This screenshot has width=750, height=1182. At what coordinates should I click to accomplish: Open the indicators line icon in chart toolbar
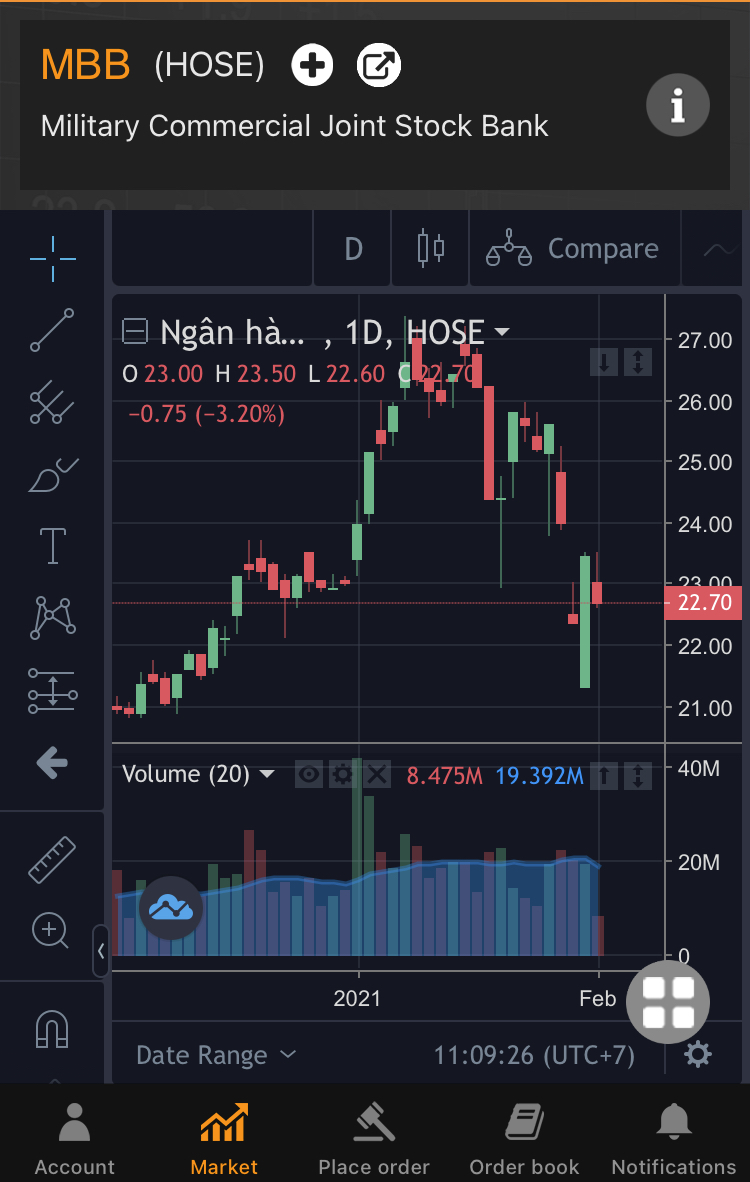718,249
